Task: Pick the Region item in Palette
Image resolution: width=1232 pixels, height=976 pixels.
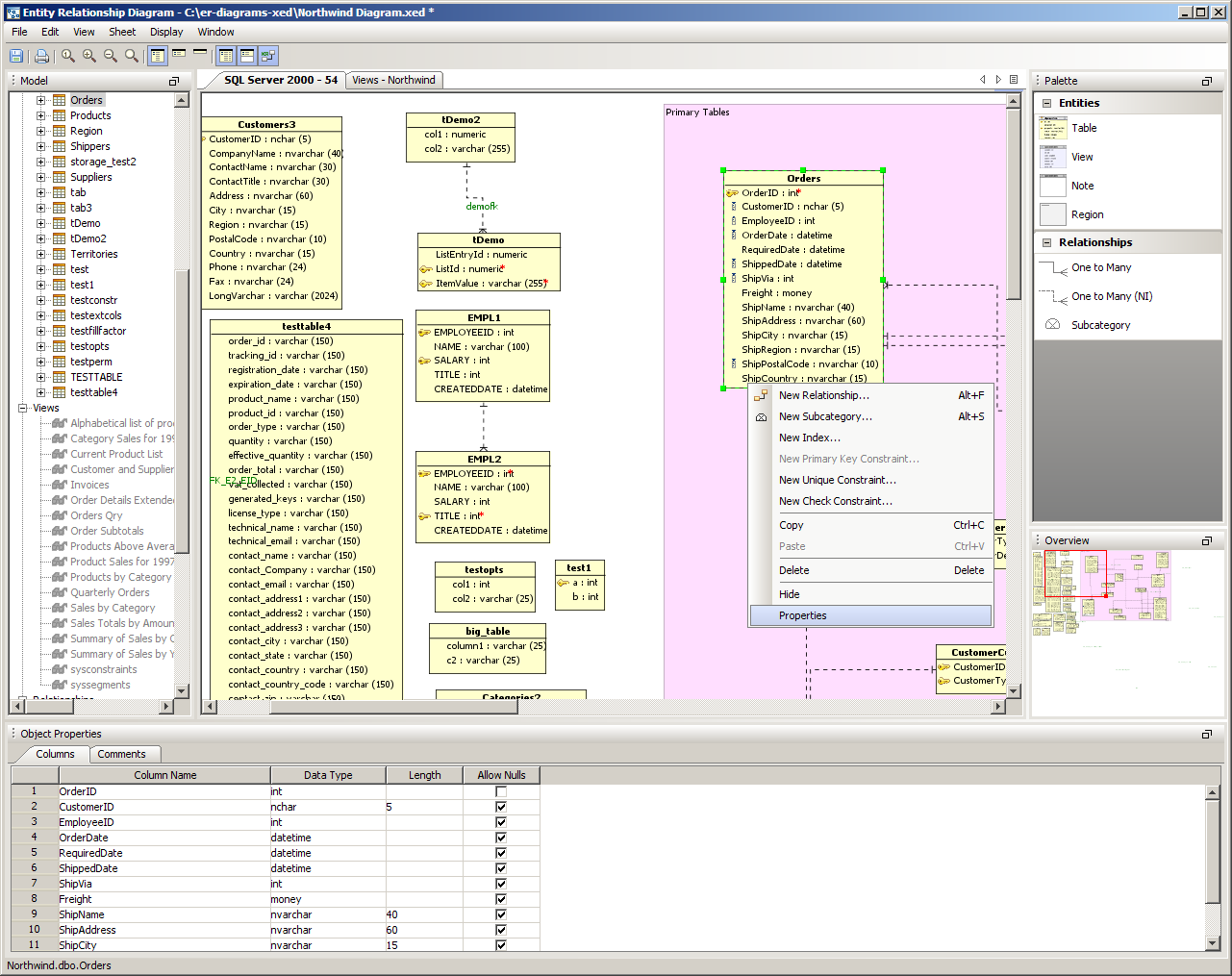Action: point(1087,214)
